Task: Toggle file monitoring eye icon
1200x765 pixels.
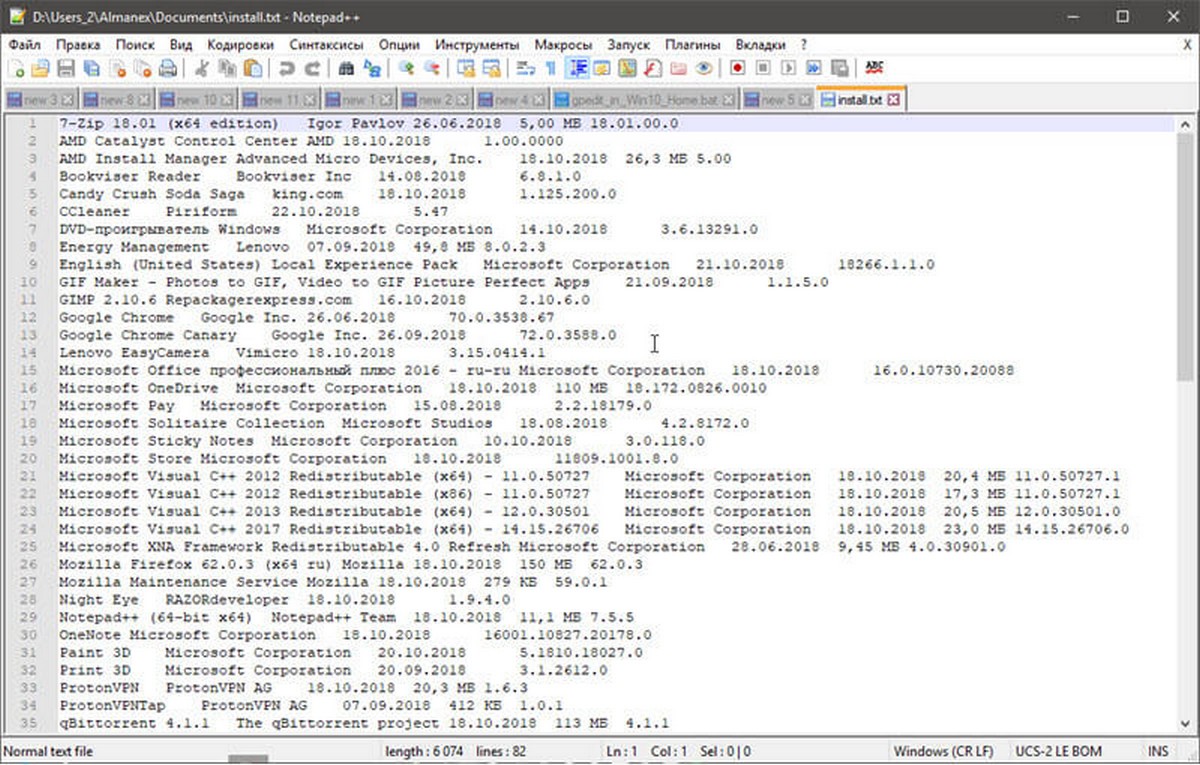Action: pos(704,68)
